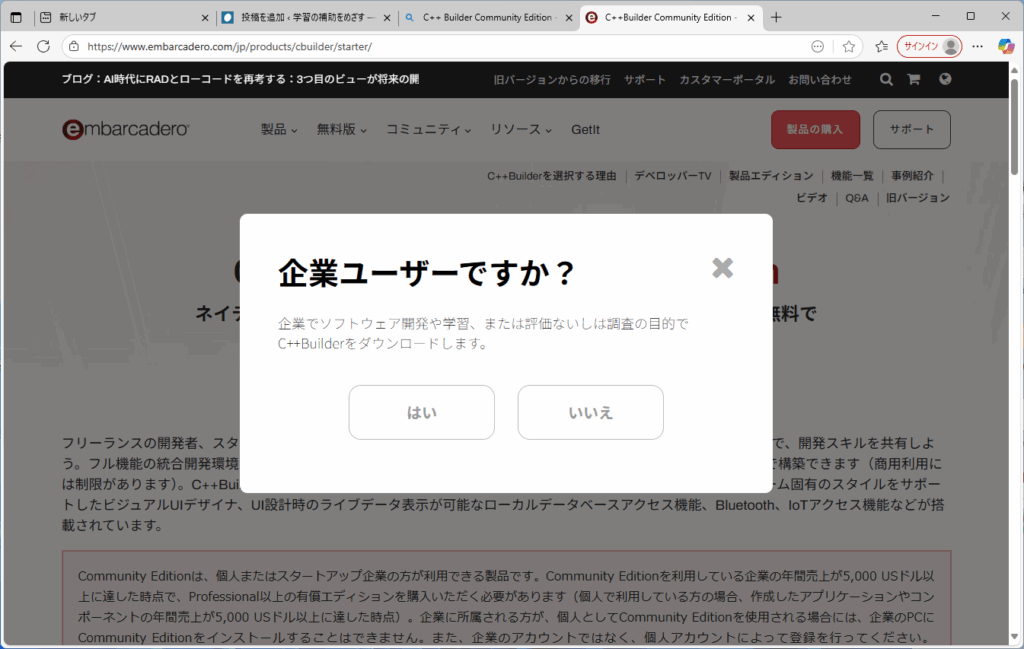Open デベロッパーTV submenu link

click(x=673, y=176)
